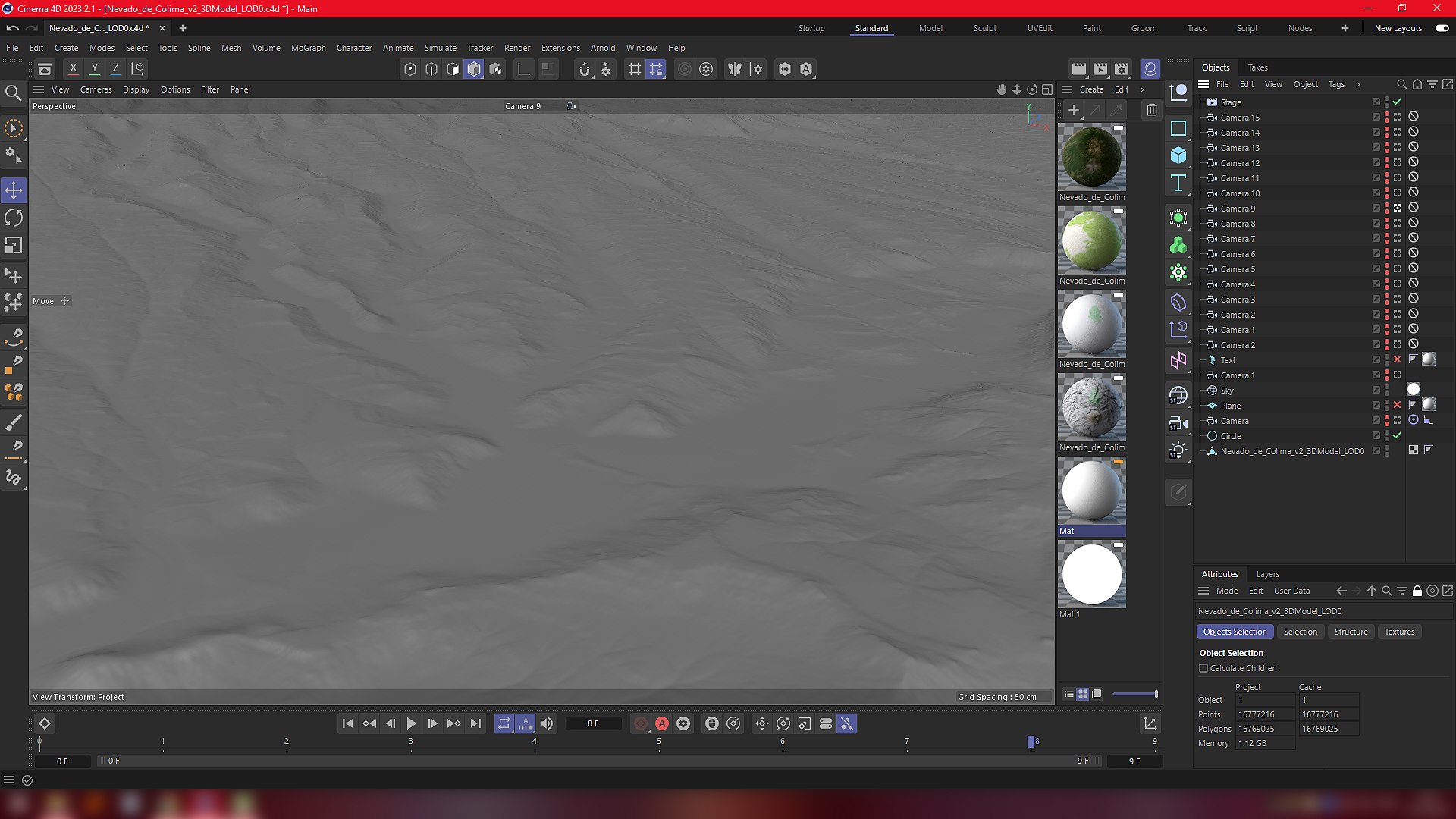Open Edit Render Settings icon

(x=1122, y=69)
